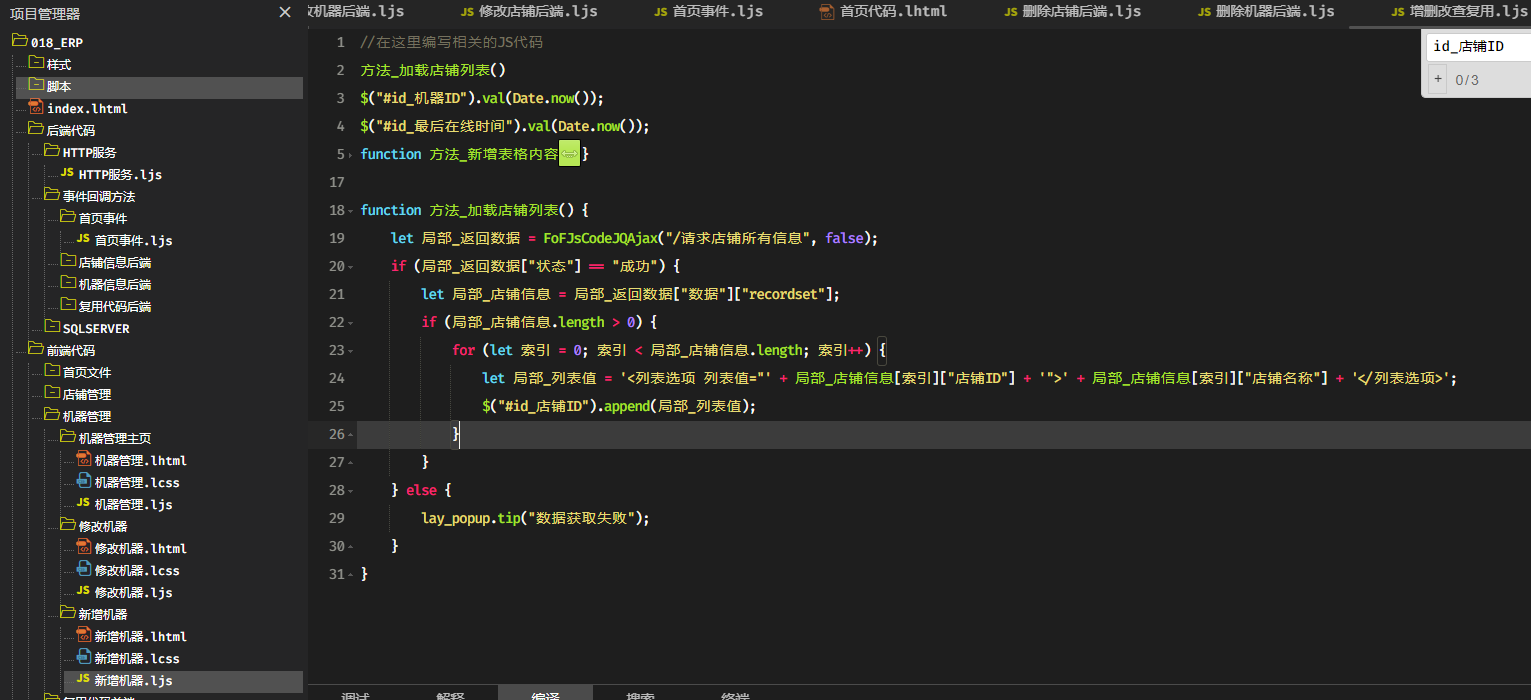Image resolution: width=1531 pixels, height=700 pixels.
Task: Click line number 19 in the gutter
Action: pyautogui.click(x=336, y=238)
